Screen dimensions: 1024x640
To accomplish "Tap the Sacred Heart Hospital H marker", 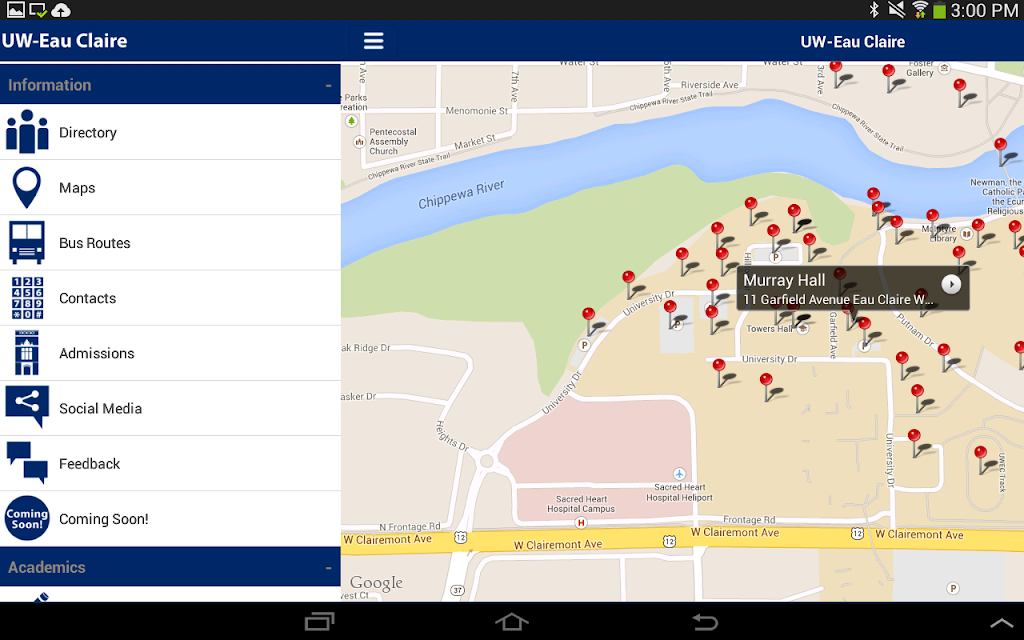I will pyautogui.click(x=581, y=522).
